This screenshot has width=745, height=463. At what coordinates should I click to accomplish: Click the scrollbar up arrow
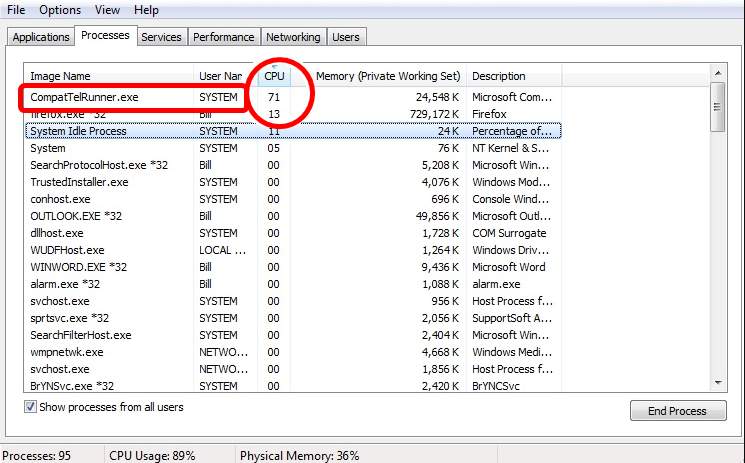pos(718,73)
